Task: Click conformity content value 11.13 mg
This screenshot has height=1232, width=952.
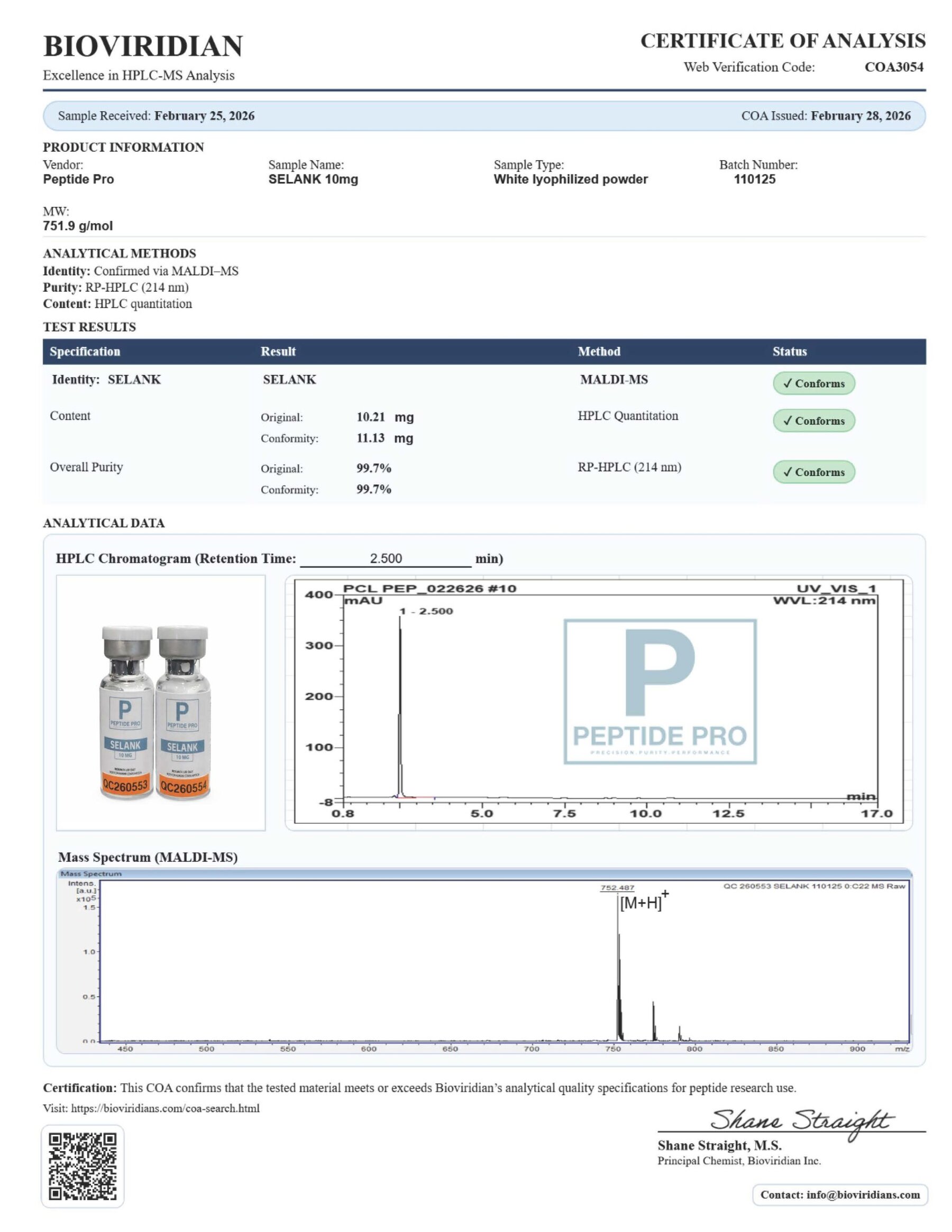Action: pyautogui.click(x=385, y=438)
